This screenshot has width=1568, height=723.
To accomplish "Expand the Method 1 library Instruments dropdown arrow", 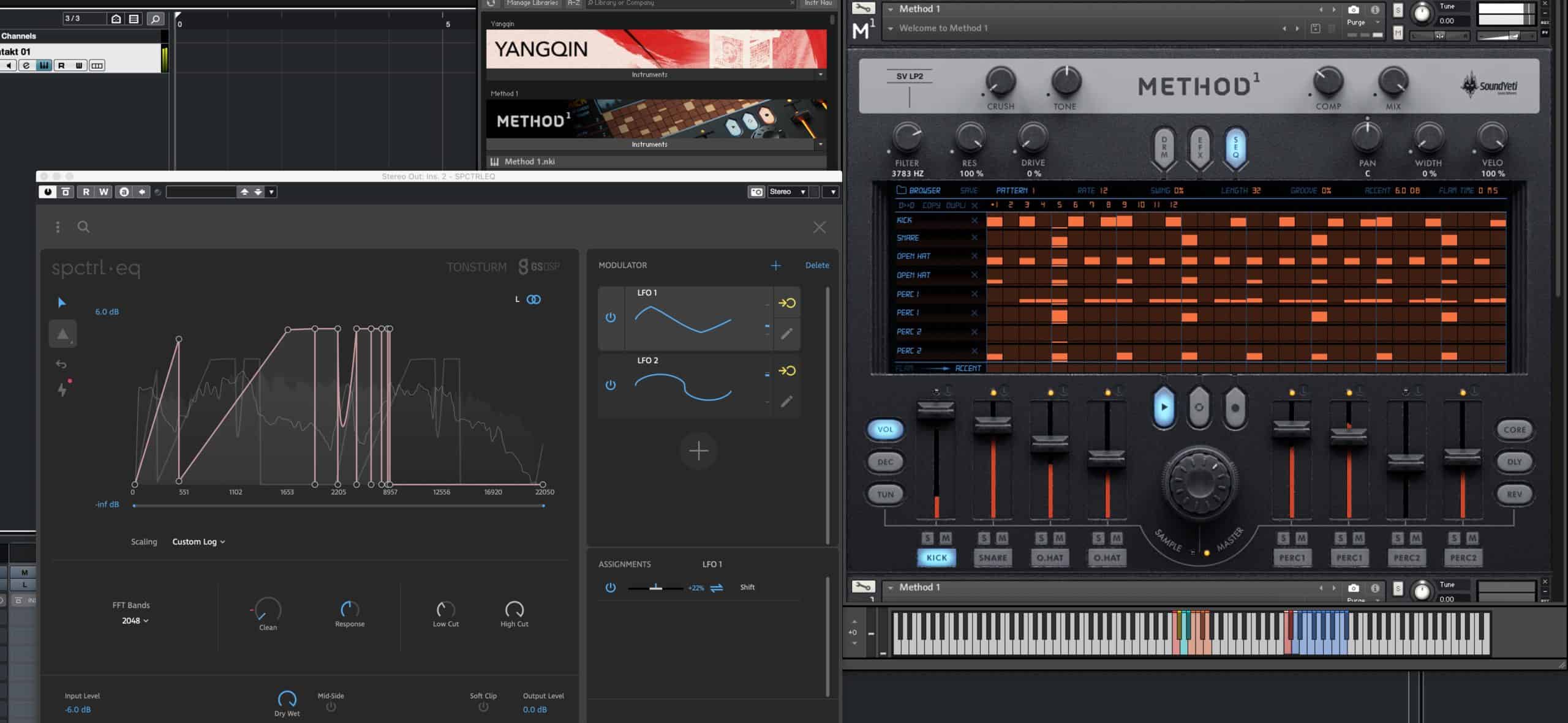I will pyautogui.click(x=821, y=144).
